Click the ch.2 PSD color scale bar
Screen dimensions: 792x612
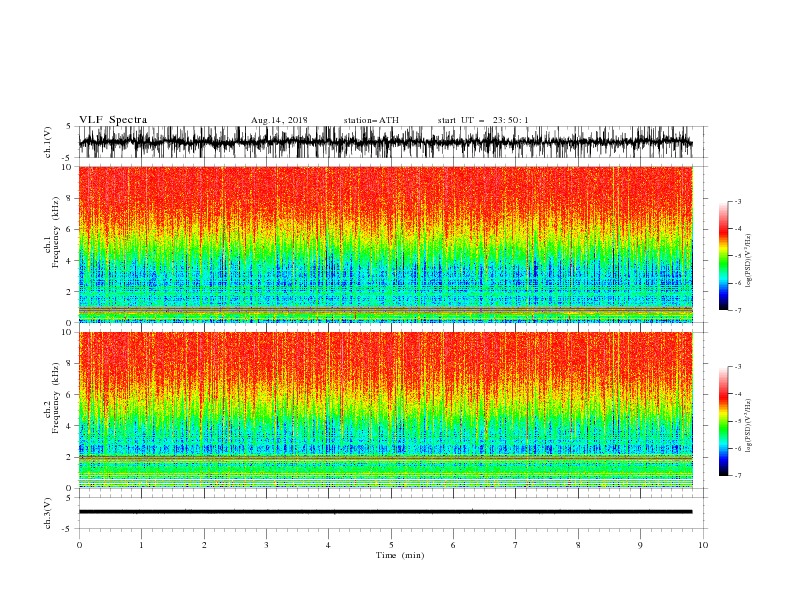tap(723, 421)
